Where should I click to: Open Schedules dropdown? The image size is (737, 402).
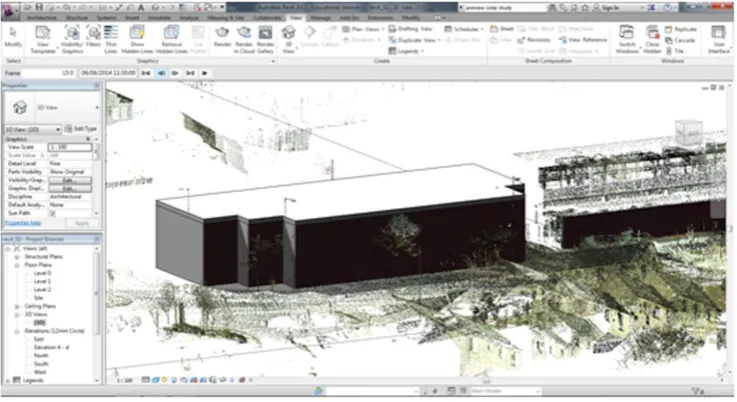point(464,29)
